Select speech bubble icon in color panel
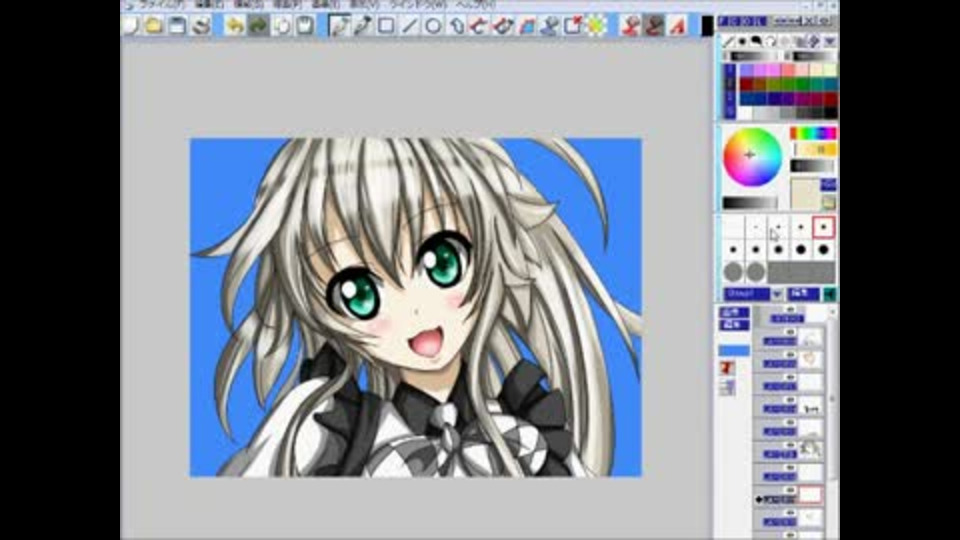Image resolution: width=960 pixels, height=540 pixels. tap(757, 41)
